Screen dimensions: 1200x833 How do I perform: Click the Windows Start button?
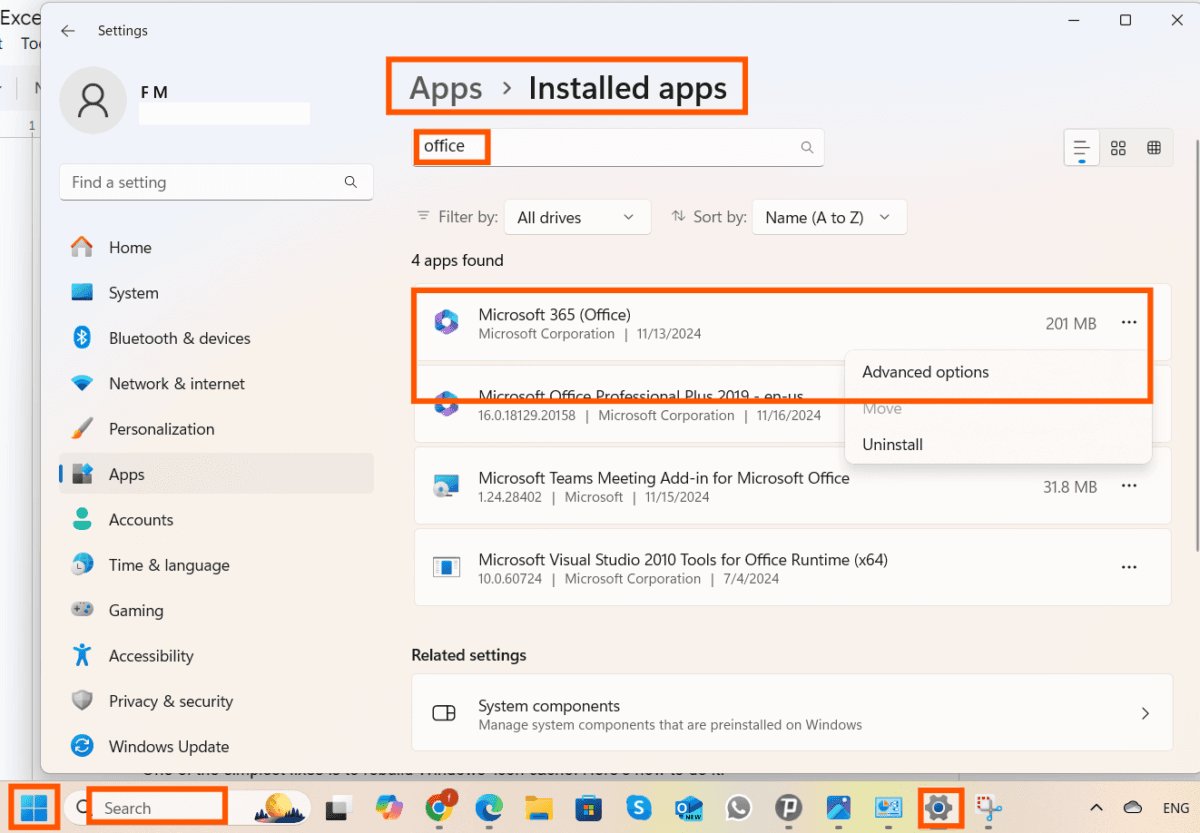[33, 807]
